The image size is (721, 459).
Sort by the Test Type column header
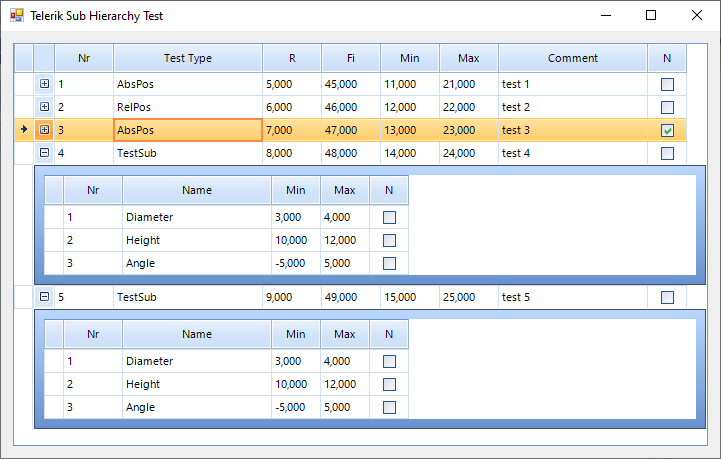pos(188,58)
